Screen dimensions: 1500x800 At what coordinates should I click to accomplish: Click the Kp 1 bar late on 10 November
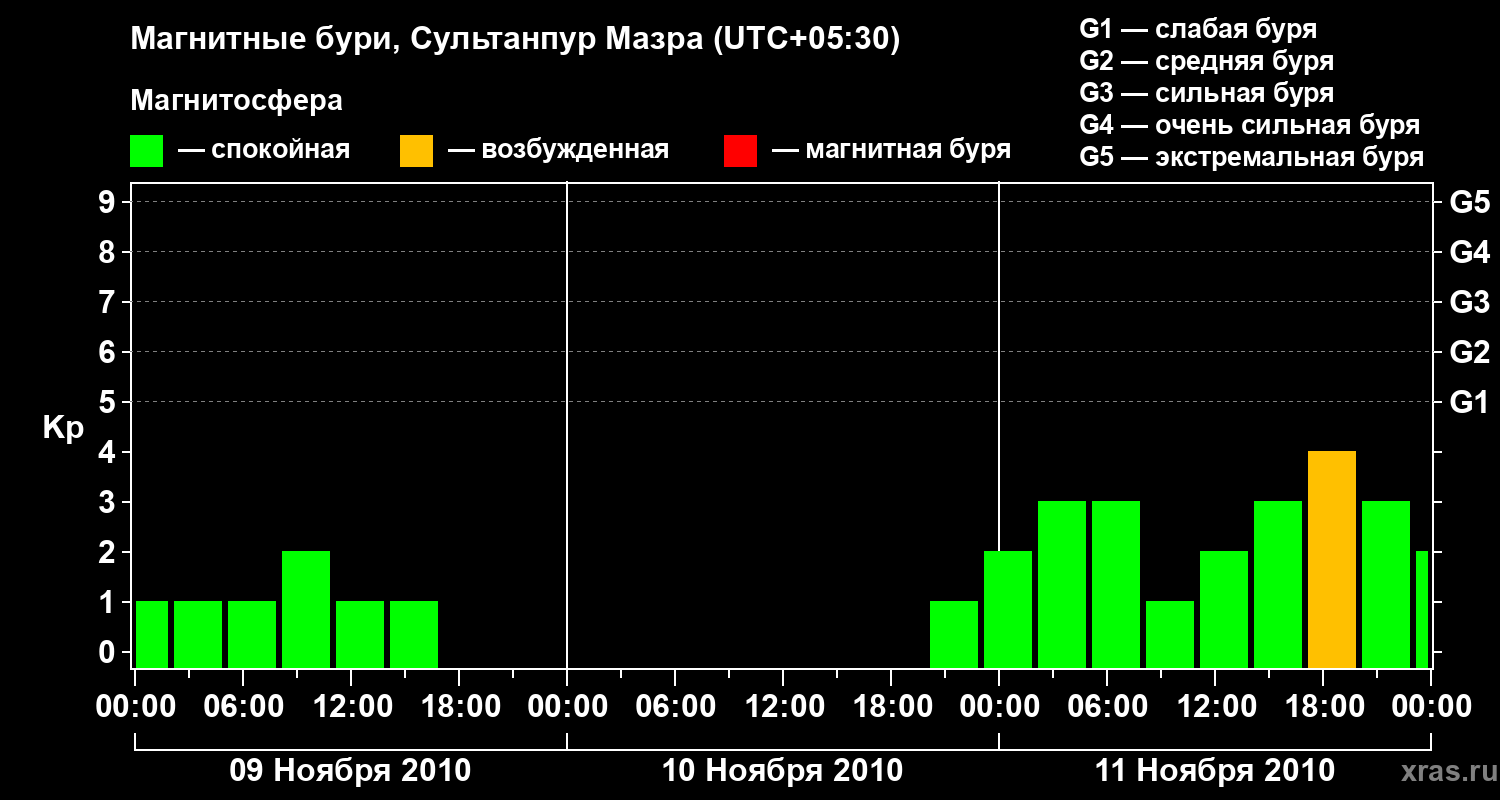pos(954,634)
